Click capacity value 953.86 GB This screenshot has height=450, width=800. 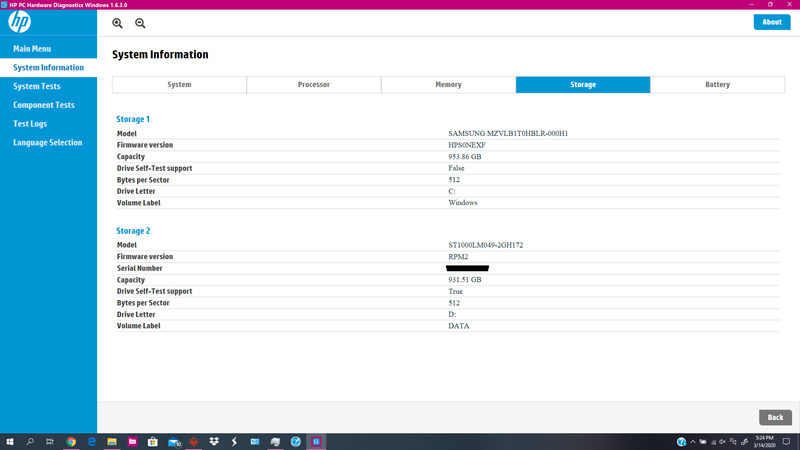tap(465, 157)
